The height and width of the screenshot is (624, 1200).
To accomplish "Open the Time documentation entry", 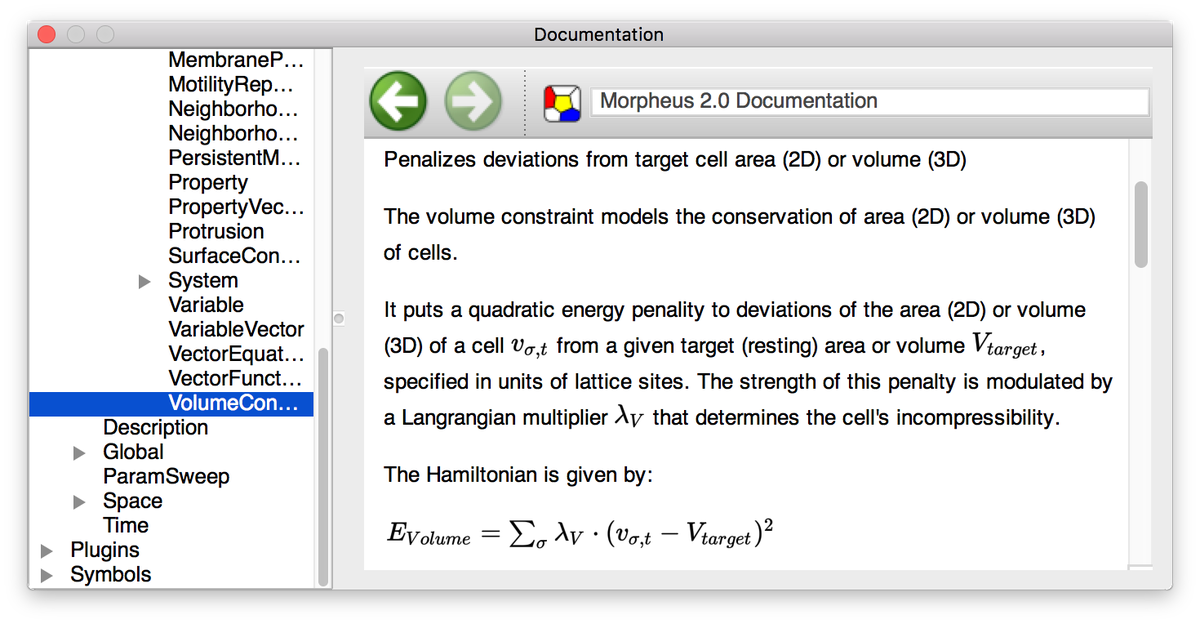I will click(x=125, y=526).
